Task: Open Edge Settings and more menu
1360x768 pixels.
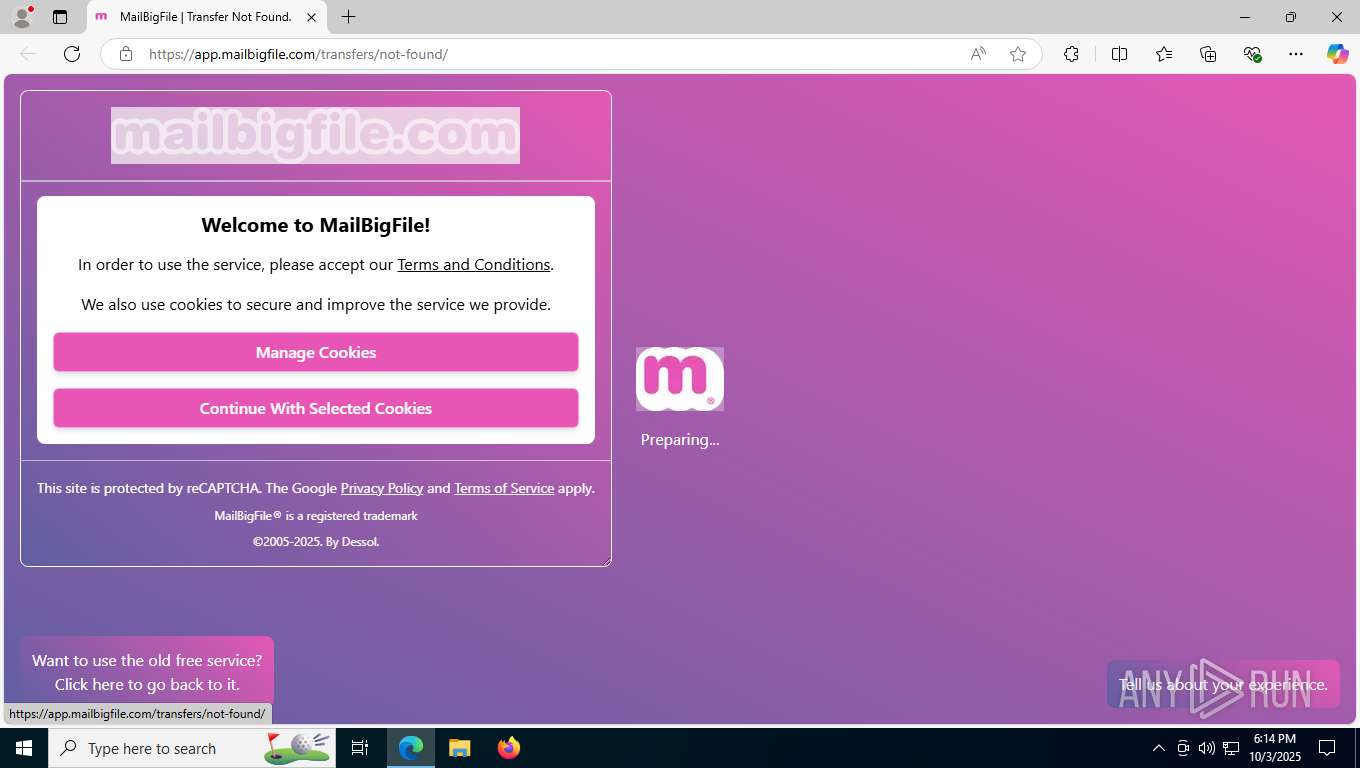Action: coord(1296,54)
